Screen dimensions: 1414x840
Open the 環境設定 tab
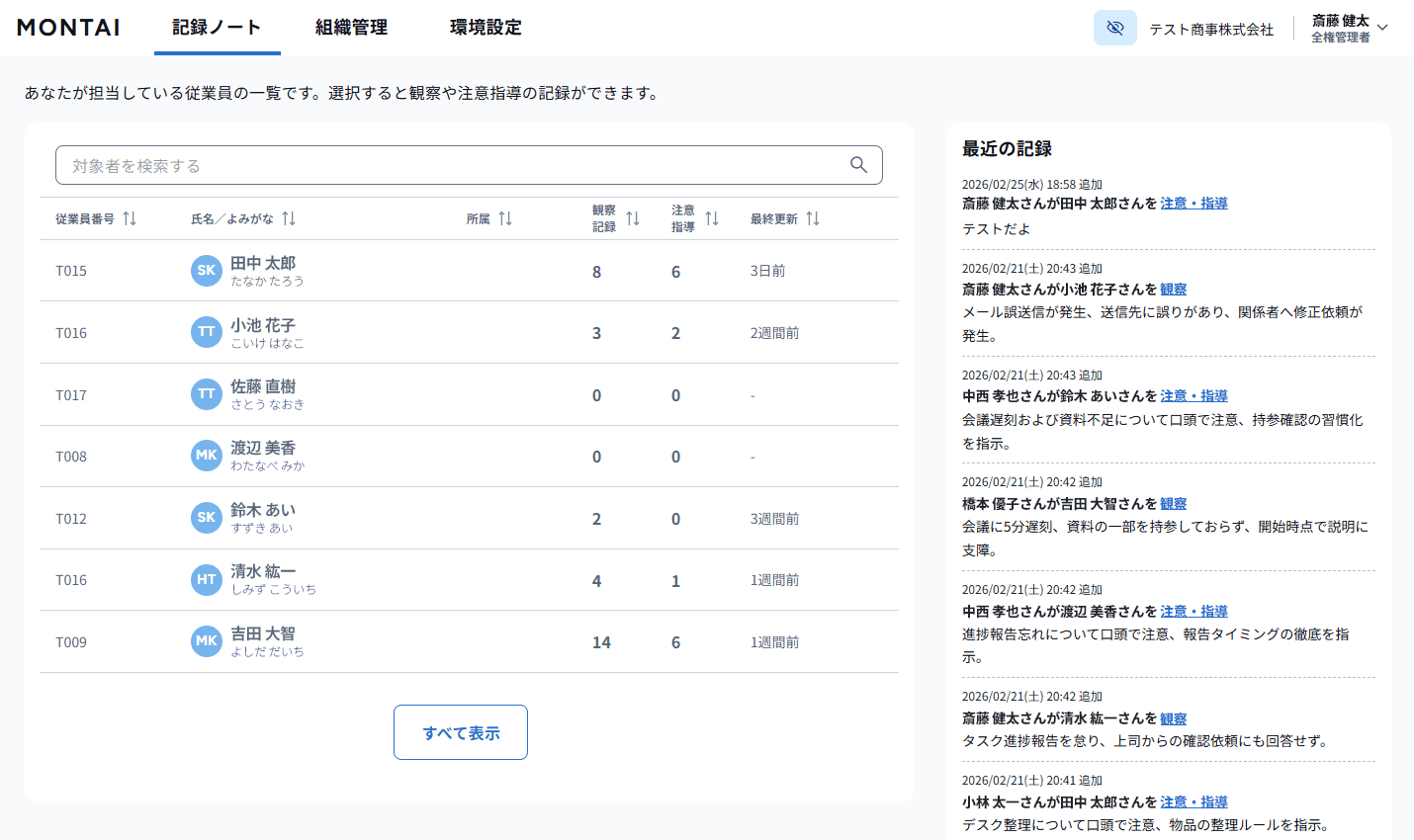pos(484,28)
